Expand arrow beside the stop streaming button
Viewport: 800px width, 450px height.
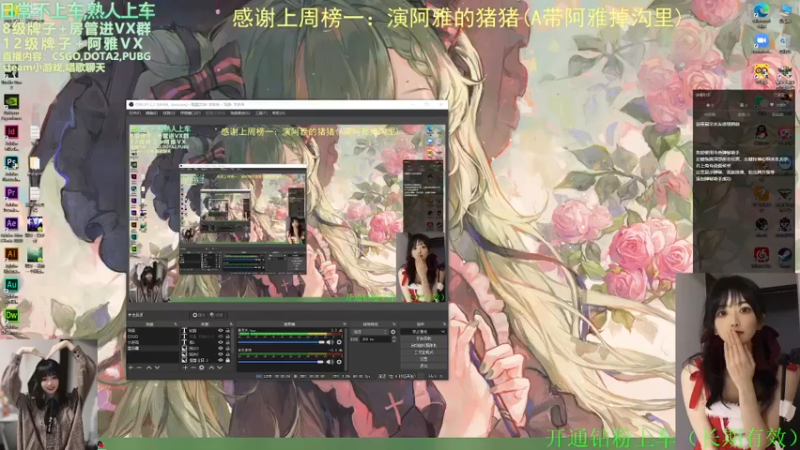(x=443, y=332)
